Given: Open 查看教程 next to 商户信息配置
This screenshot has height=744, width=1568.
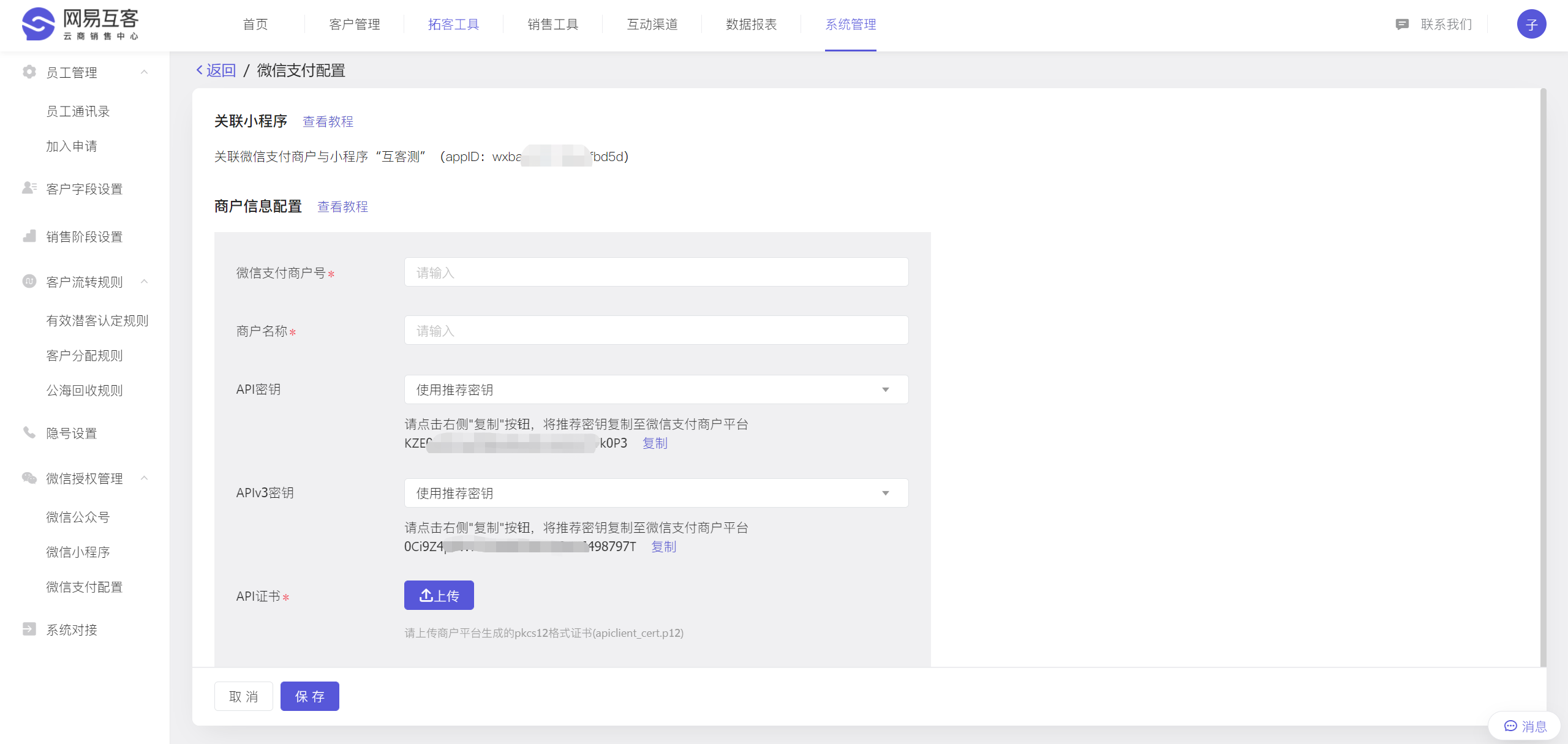Looking at the screenshot, I should click(x=343, y=207).
